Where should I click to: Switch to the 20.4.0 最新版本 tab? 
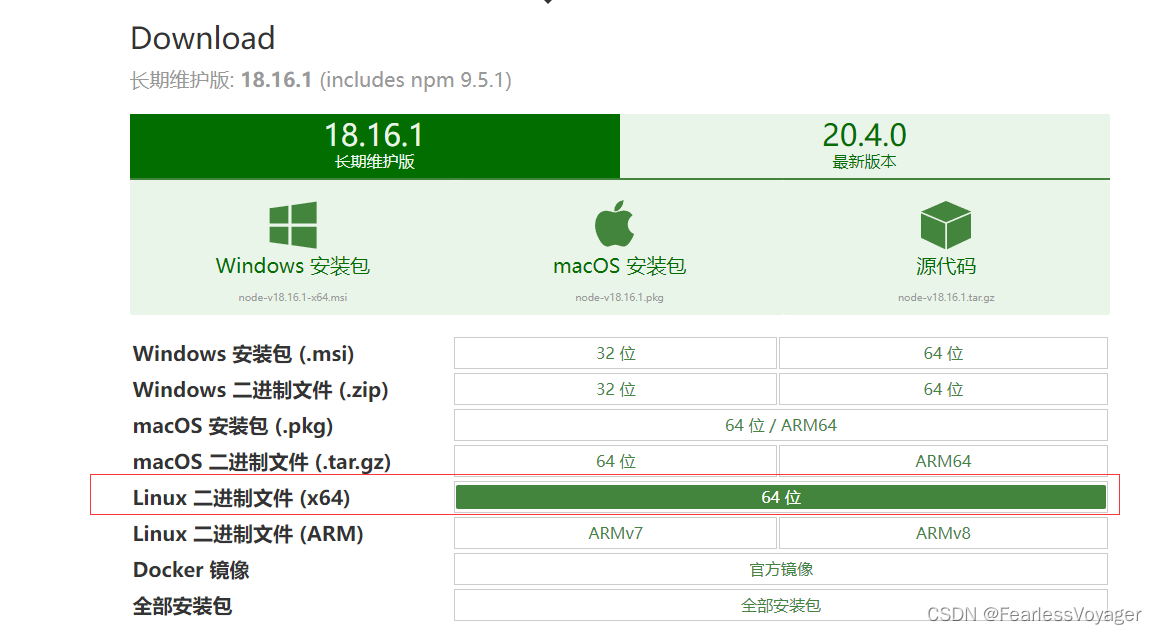coord(865,146)
